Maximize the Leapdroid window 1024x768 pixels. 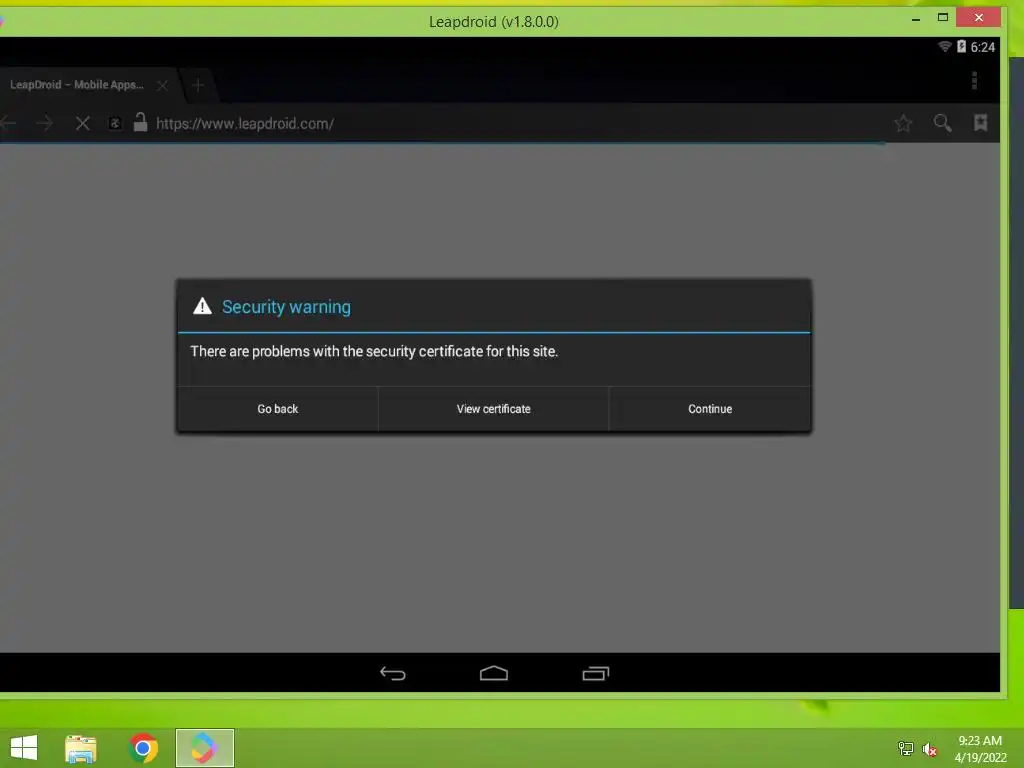[942, 18]
